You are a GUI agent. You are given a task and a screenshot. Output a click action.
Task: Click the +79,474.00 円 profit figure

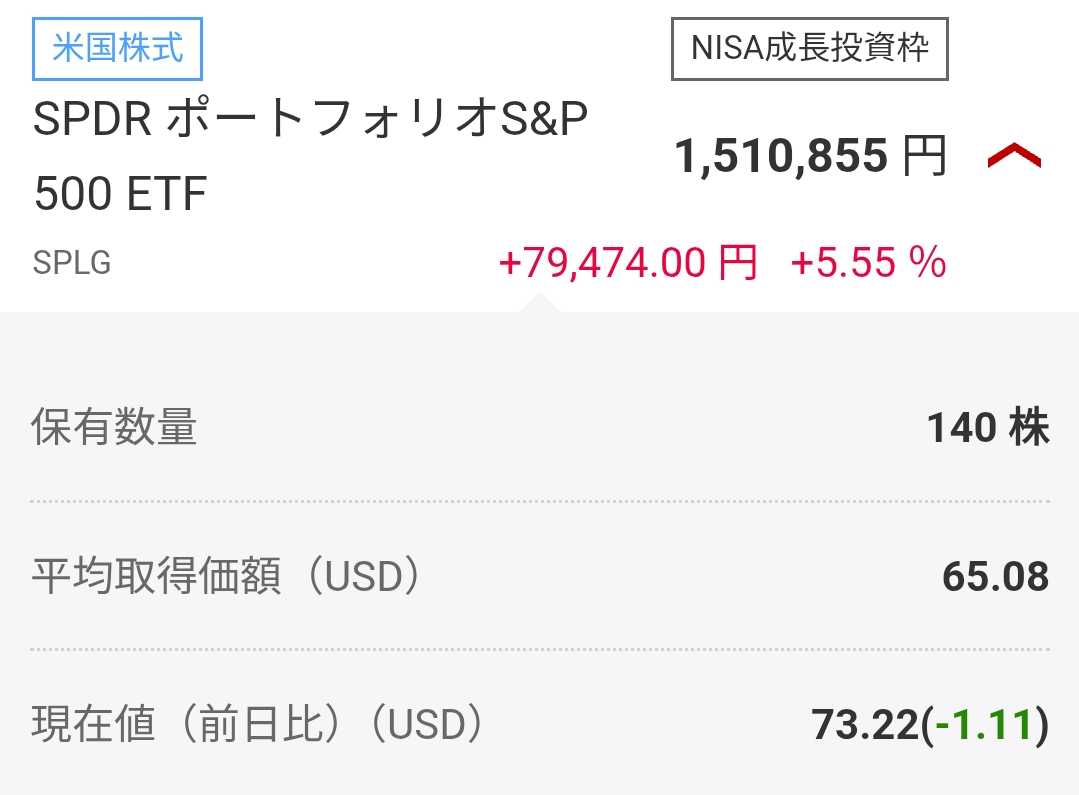pyautogui.click(x=627, y=263)
